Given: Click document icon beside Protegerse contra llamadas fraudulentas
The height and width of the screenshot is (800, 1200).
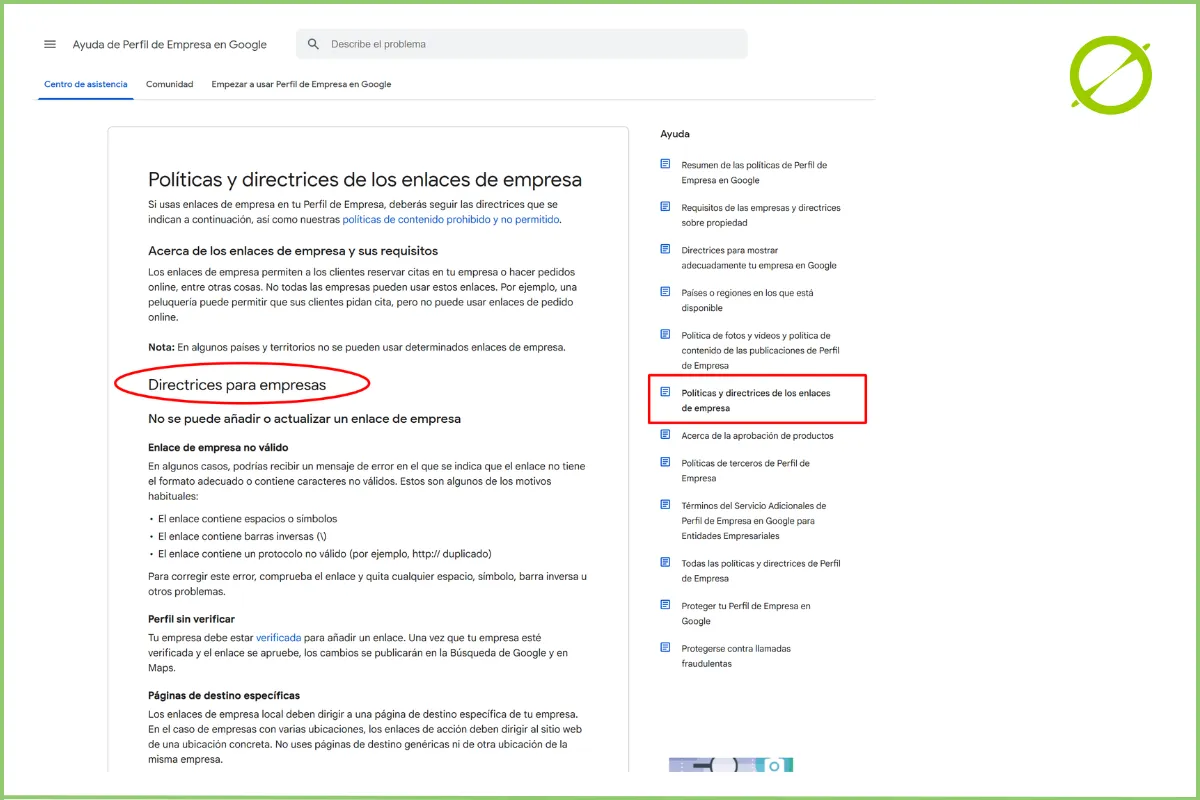Looking at the screenshot, I should pyautogui.click(x=666, y=648).
